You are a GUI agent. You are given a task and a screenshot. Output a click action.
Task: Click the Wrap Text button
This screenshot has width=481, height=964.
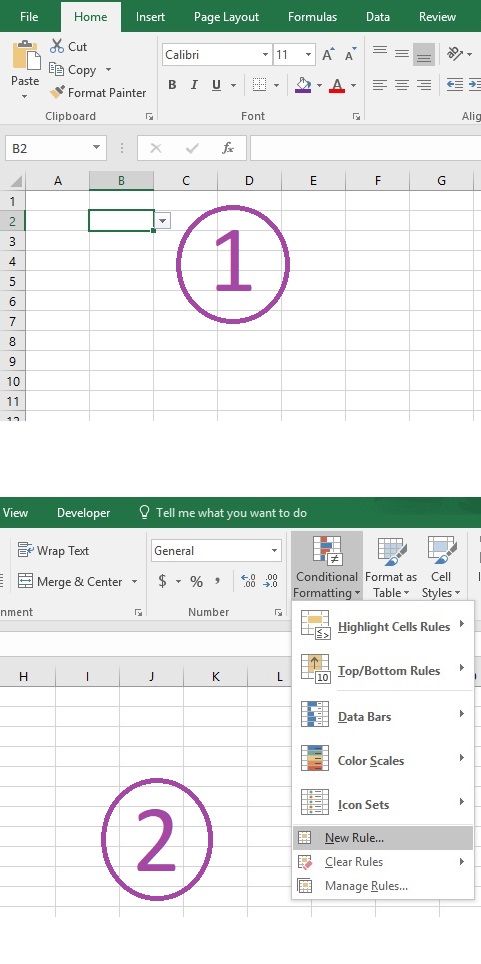(54, 550)
